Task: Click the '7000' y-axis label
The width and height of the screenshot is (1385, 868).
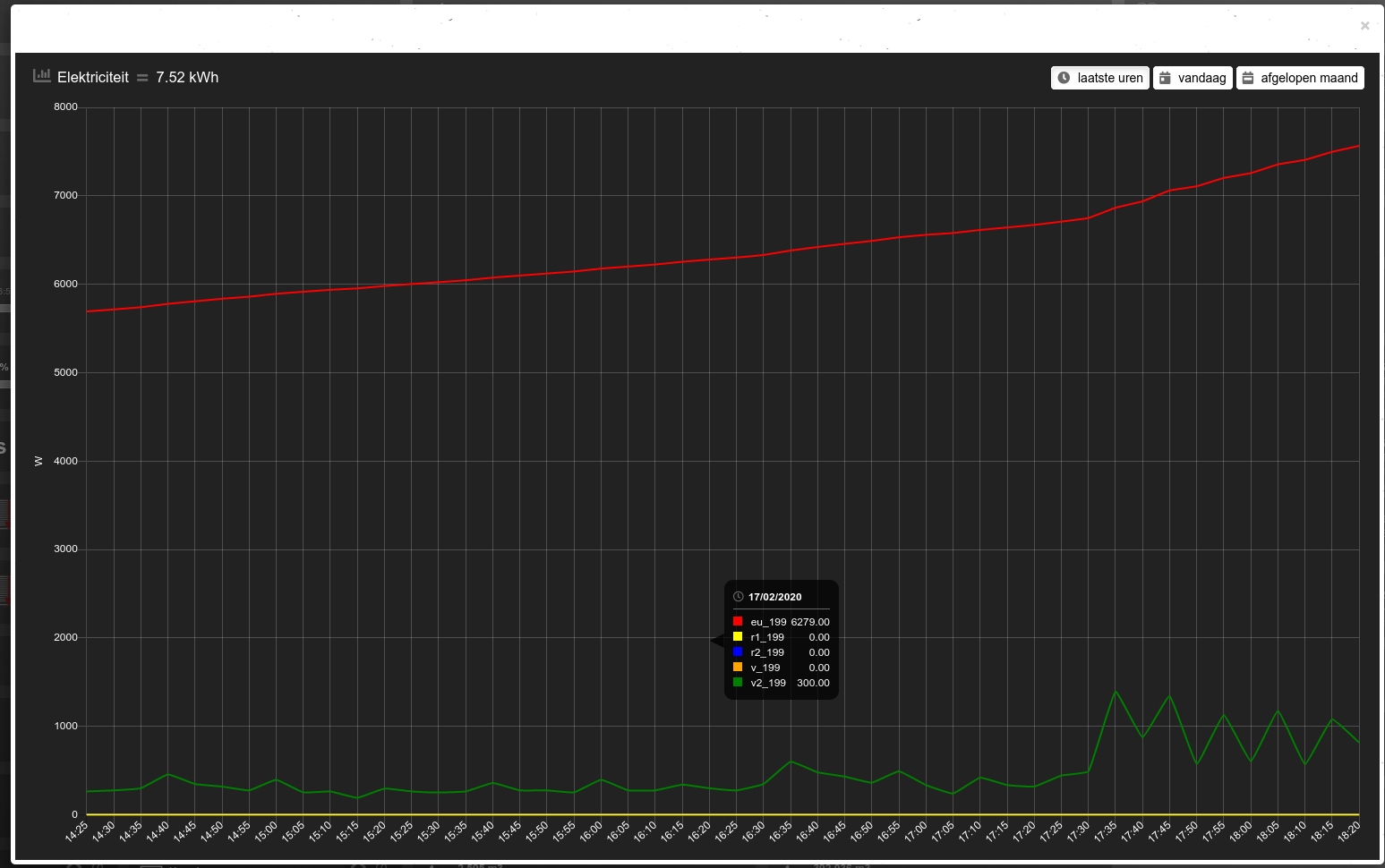Action: 65,195
